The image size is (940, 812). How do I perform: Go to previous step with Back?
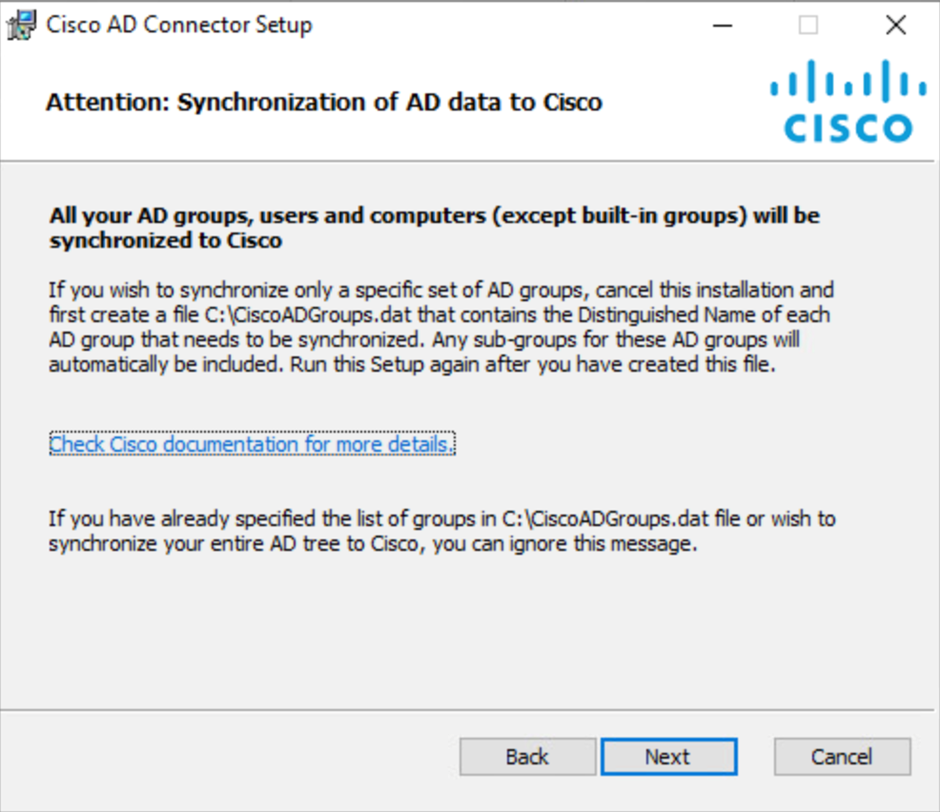(528, 757)
